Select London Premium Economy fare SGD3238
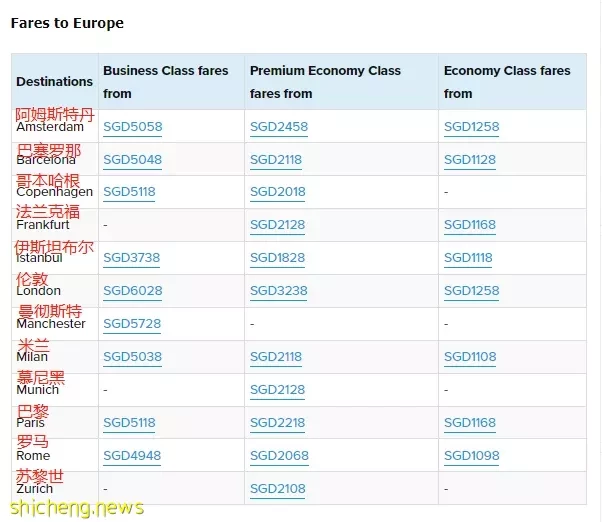 279,291
